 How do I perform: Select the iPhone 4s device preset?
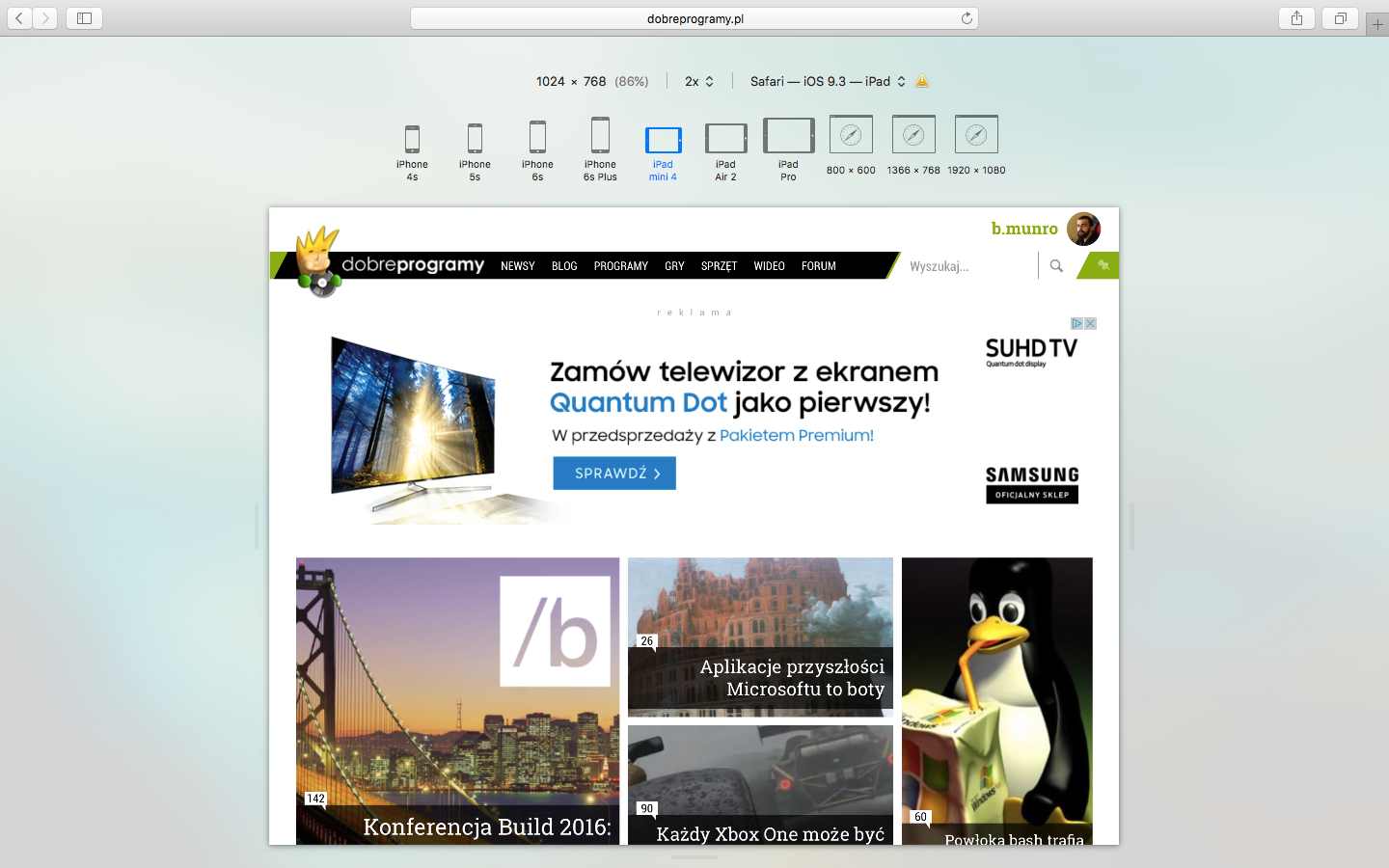tap(412, 152)
